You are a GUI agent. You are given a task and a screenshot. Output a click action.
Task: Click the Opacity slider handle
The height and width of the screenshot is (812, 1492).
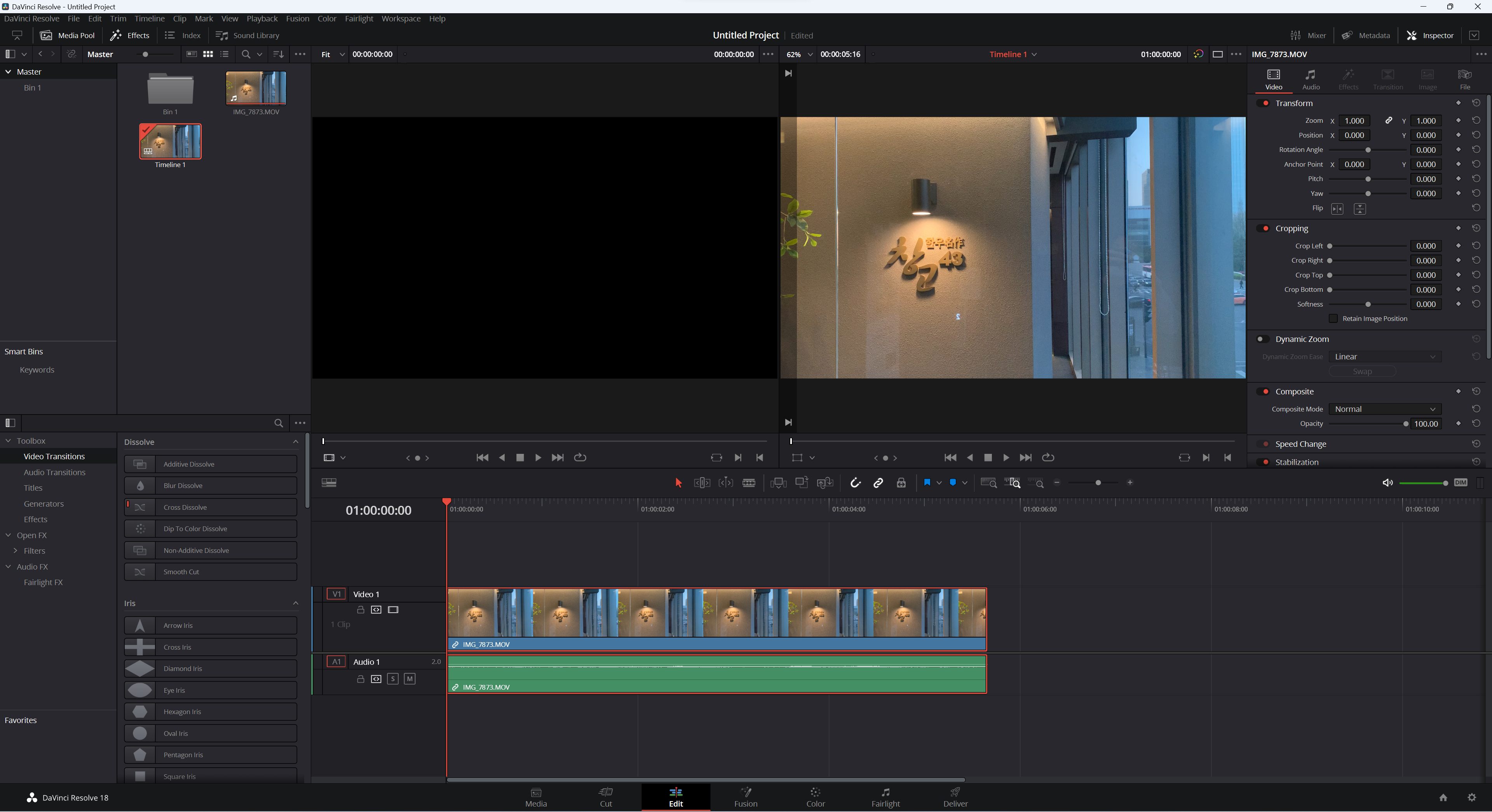[x=1406, y=424]
